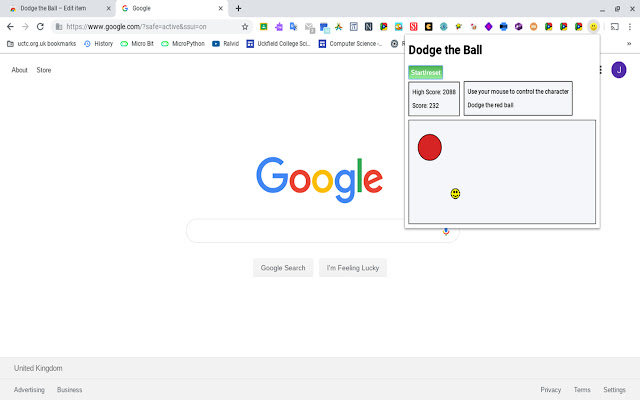Image resolution: width=640 pixels, height=400 pixels.
Task: Open the Google Translate extension icon
Action: click(x=293, y=27)
